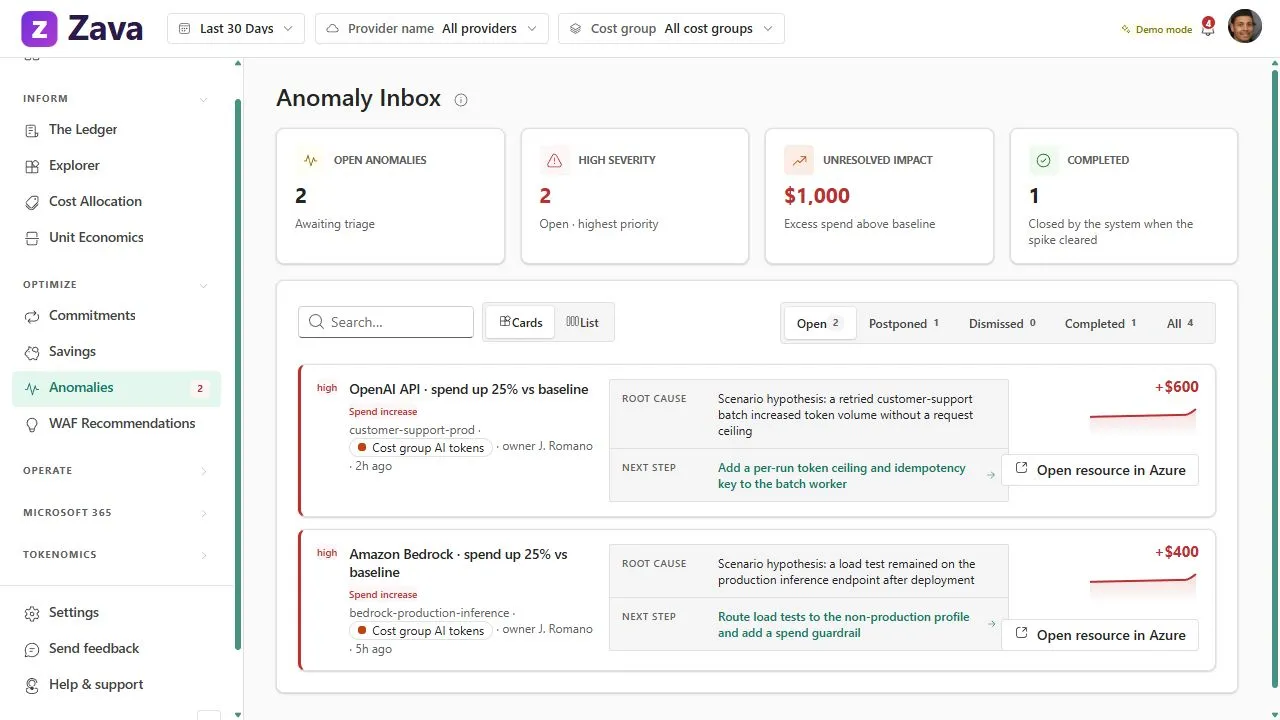
Task: Select the All tab
Action: click(1181, 323)
